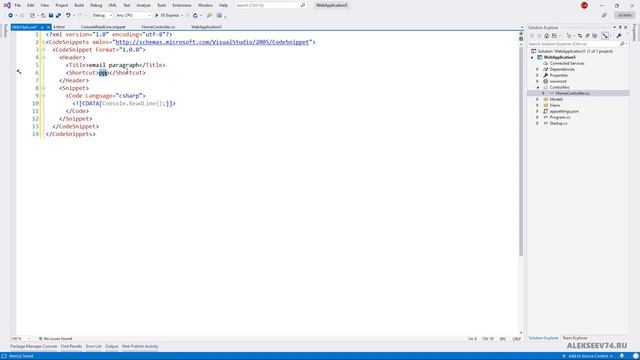Collapse the Header element on line 4
Image resolution: width=640 pixels, height=360 pixels.
[43, 58]
